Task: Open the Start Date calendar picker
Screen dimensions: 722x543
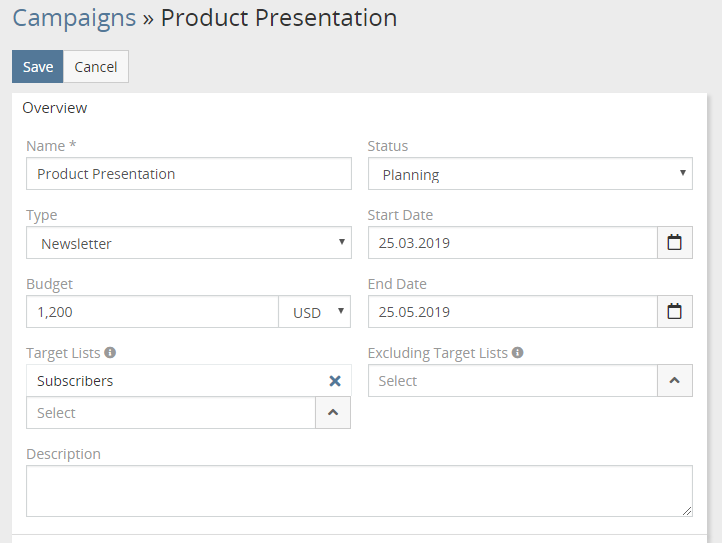Action: tap(674, 243)
